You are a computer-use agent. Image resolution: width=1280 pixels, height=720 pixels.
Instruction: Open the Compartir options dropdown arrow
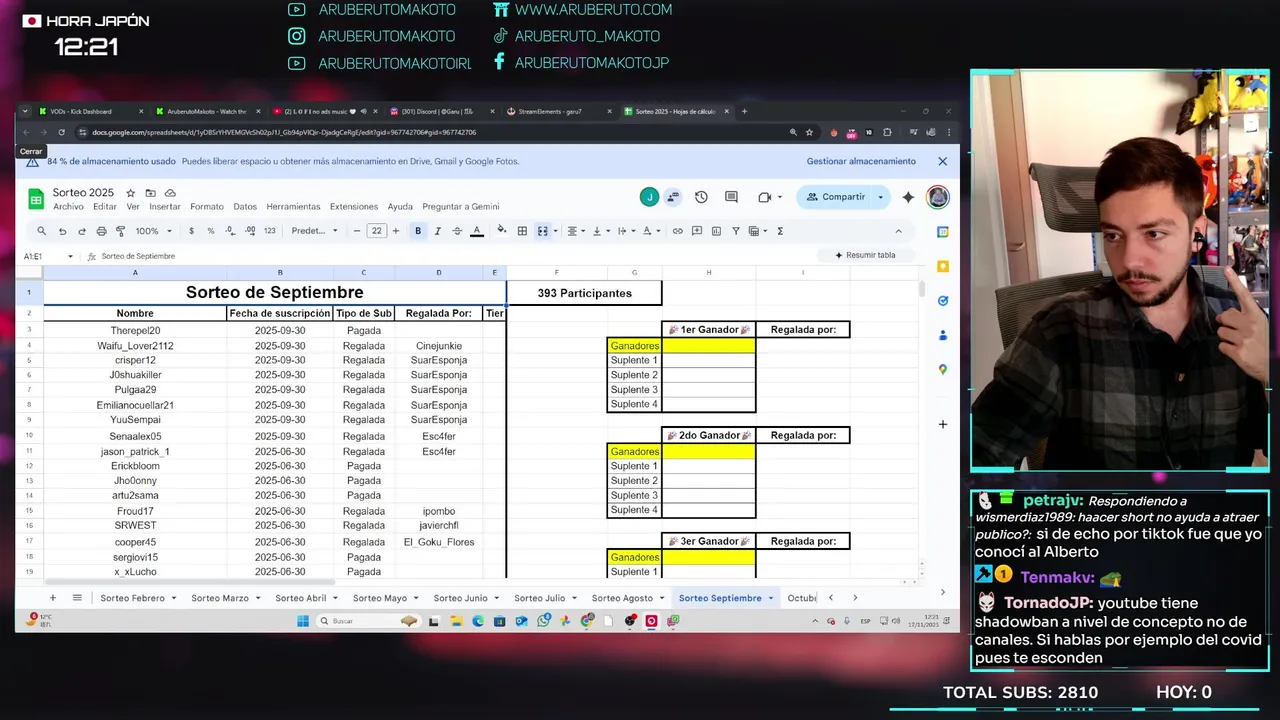tap(880, 197)
